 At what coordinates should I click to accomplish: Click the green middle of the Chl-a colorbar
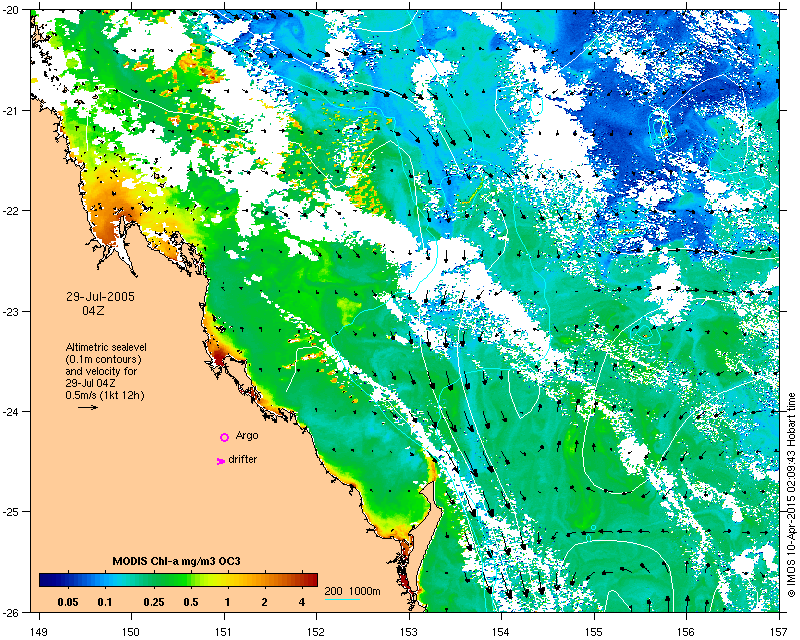pos(179,580)
